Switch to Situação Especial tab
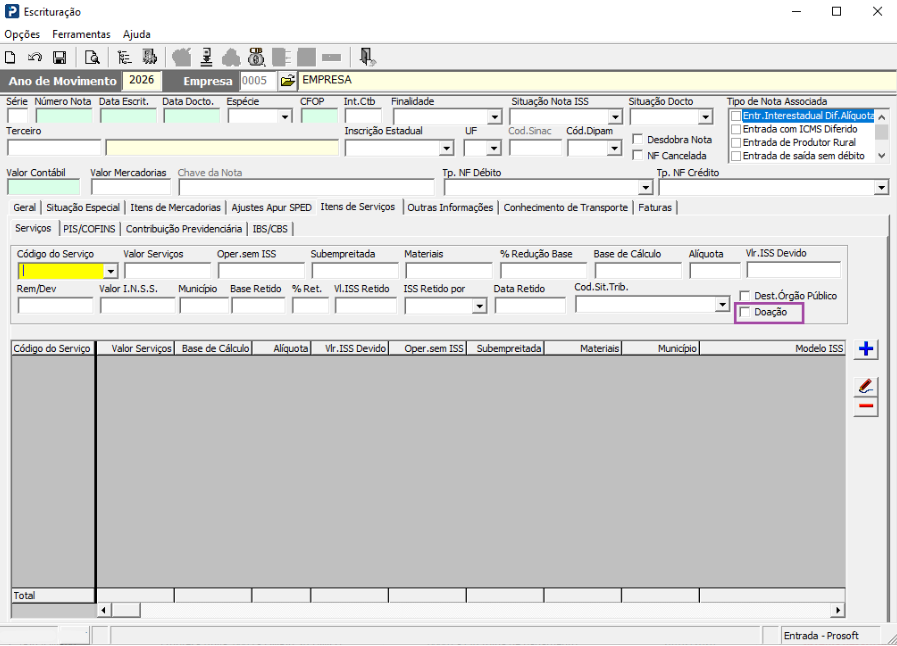Screen dimensions: 897x646 83,208
